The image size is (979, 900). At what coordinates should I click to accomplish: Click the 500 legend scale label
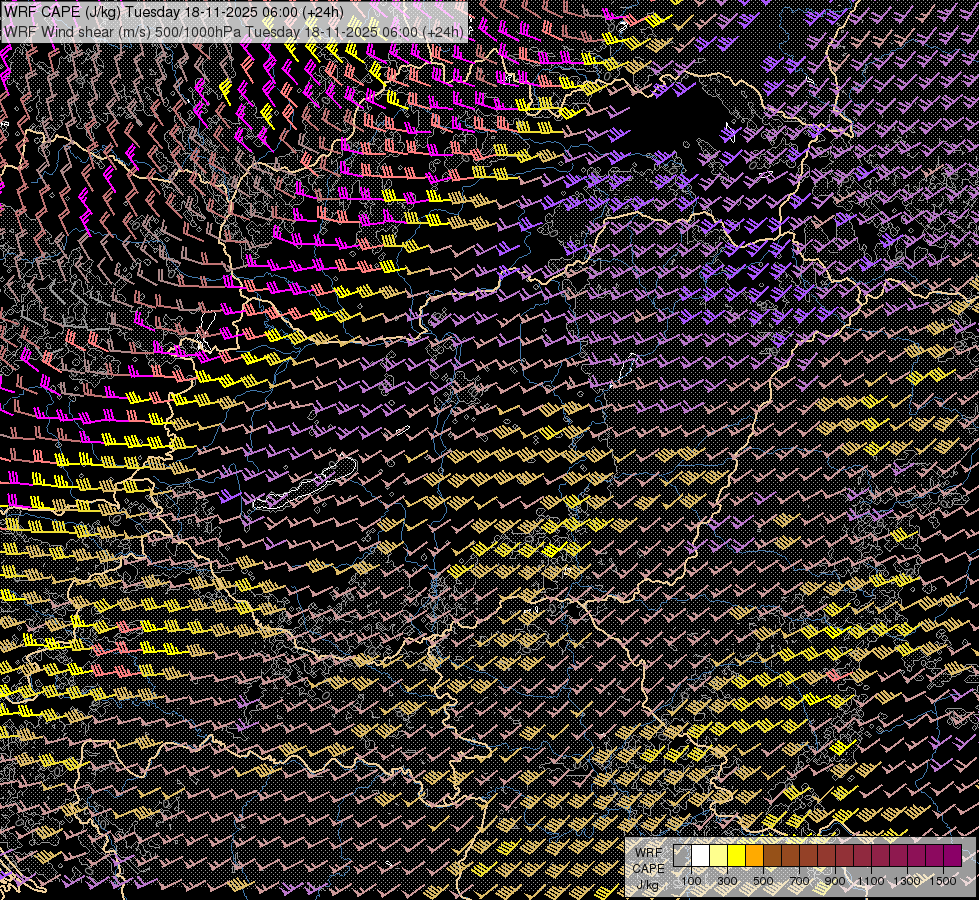pyautogui.click(x=763, y=881)
